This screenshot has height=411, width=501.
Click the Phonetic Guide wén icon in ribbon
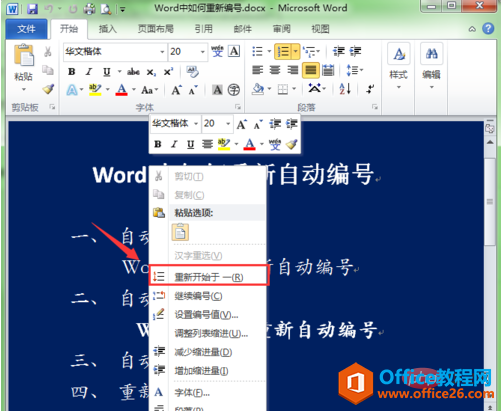(217, 51)
